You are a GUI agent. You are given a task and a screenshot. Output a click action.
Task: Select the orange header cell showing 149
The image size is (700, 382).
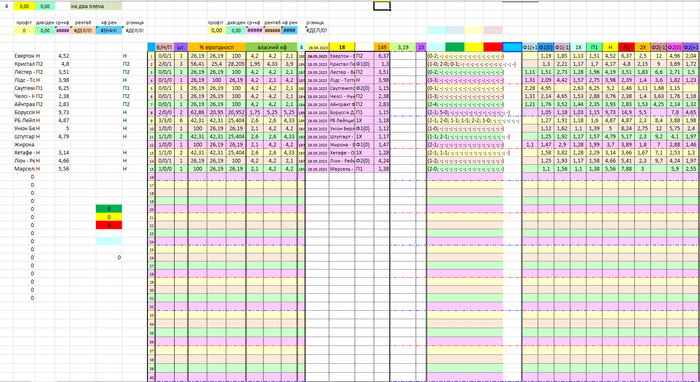coord(382,47)
